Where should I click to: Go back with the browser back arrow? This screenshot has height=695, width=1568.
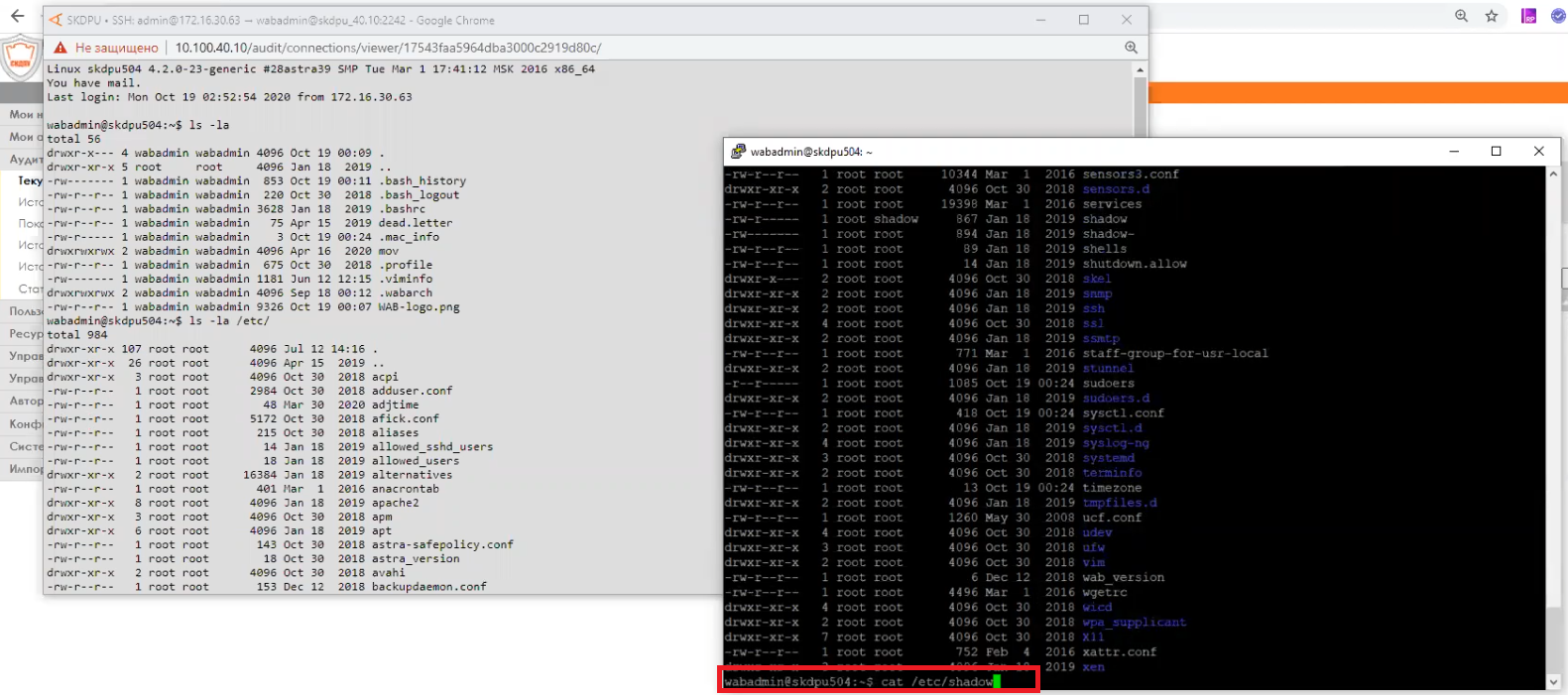point(17,16)
